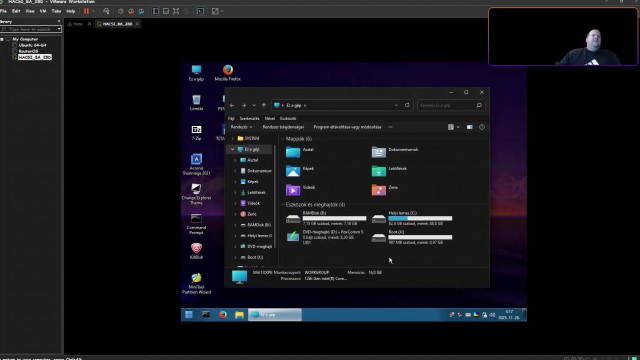Expand the SYSTEM node in navigation tree
This screenshot has width=640, height=360.
pos(232,138)
